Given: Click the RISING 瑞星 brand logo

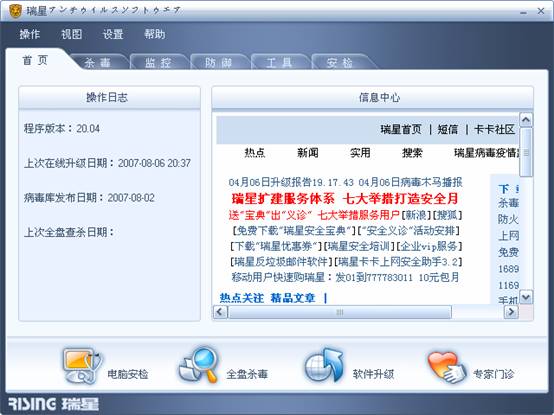Looking at the screenshot, I should (53, 404).
